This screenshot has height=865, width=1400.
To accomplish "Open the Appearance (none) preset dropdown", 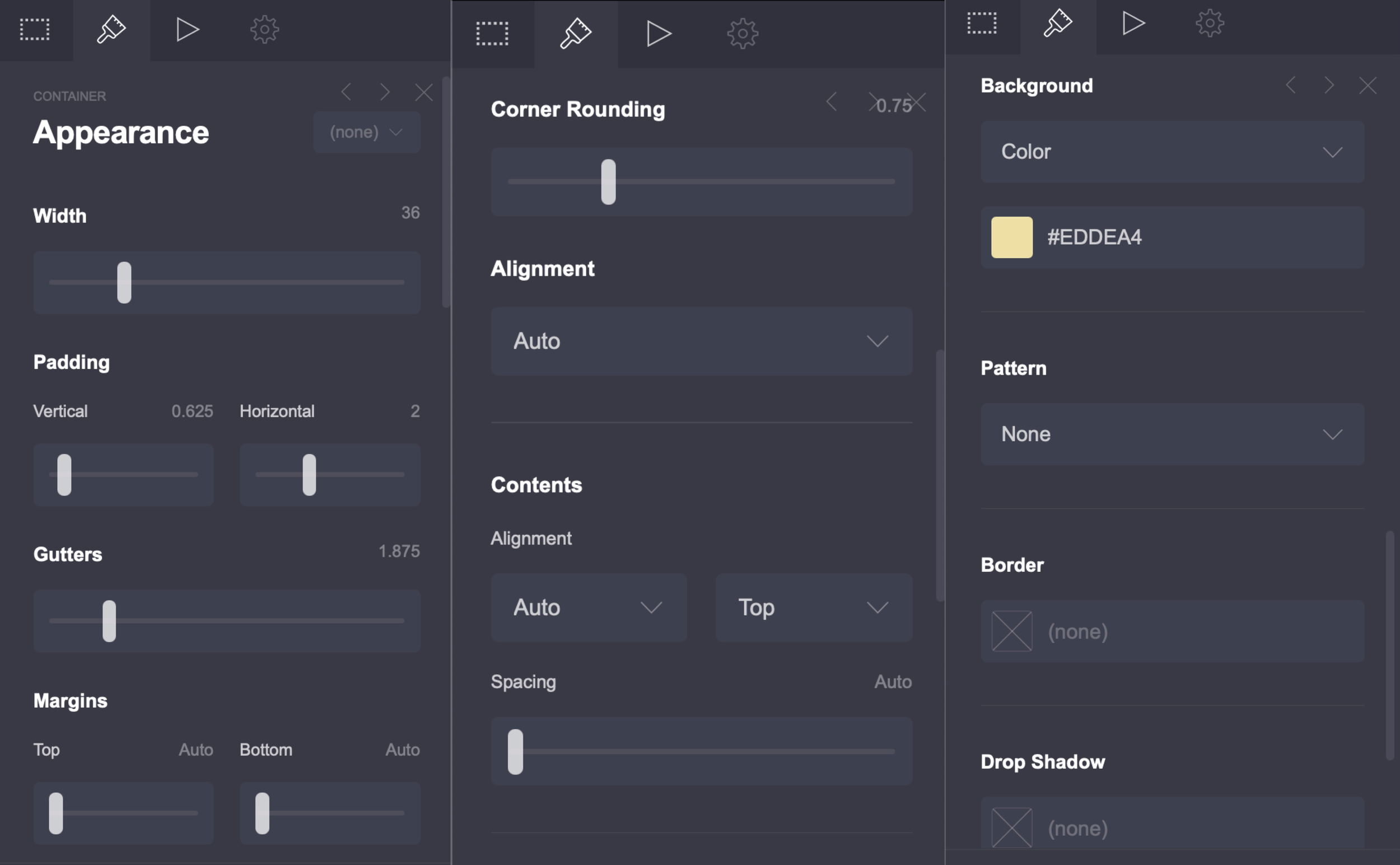I will click(x=367, y=133).
